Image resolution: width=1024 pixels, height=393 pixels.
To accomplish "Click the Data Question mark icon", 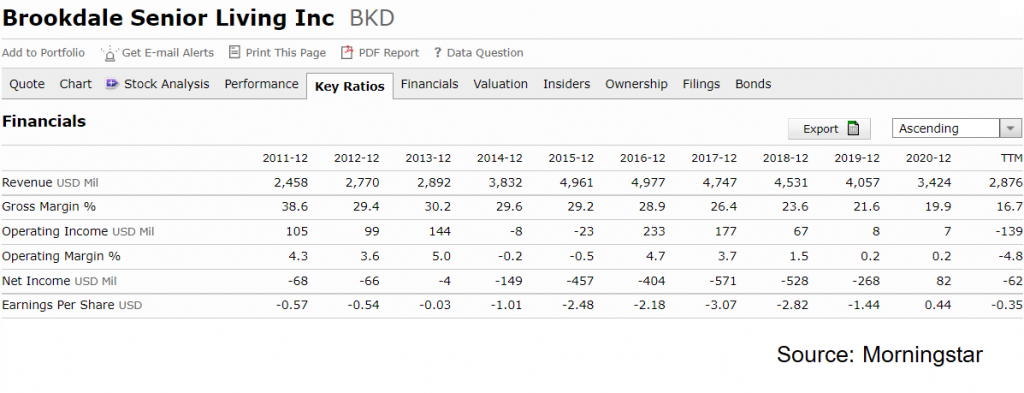I will click(438, 53).
